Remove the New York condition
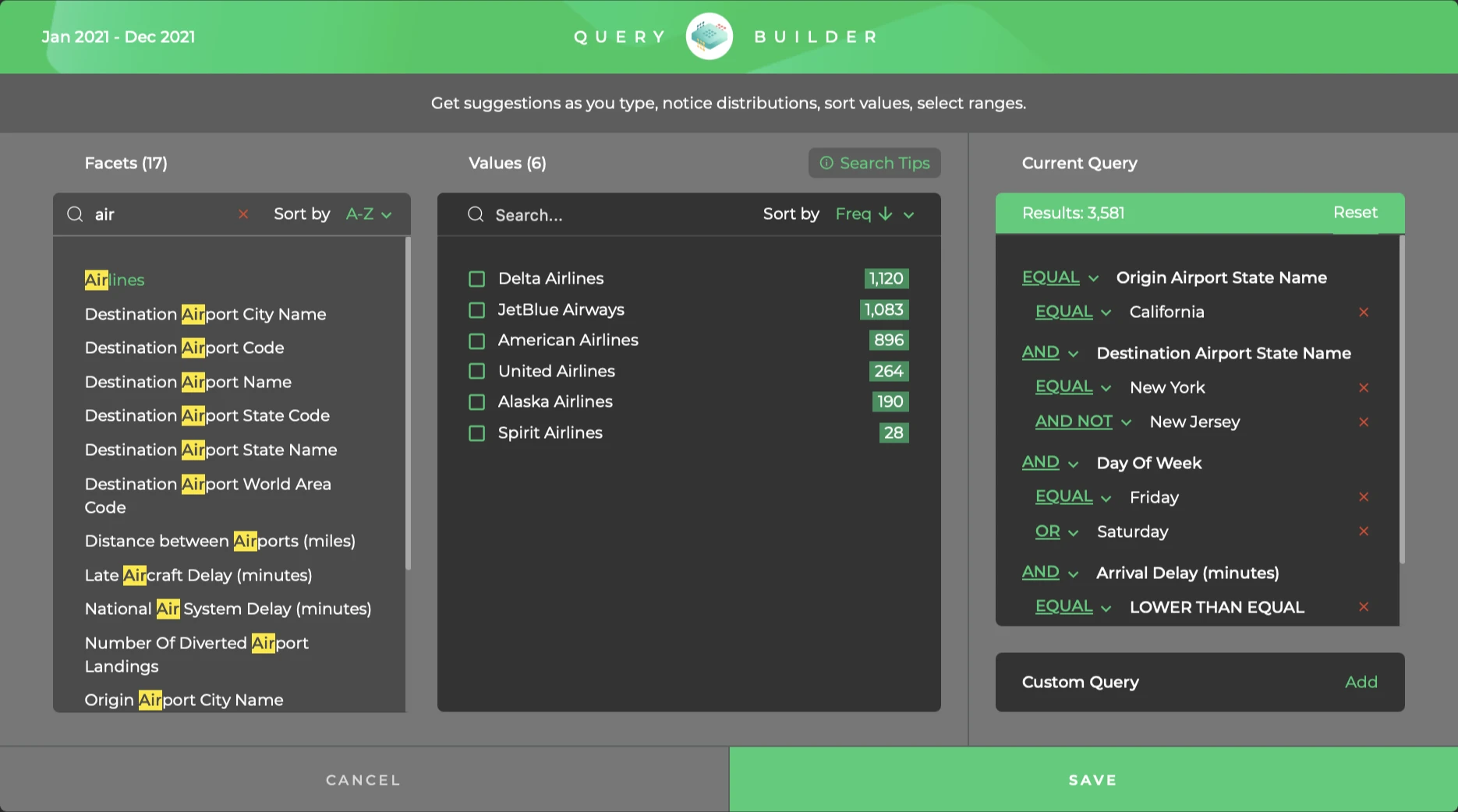1458x812 pixels. coord(1364,387)
